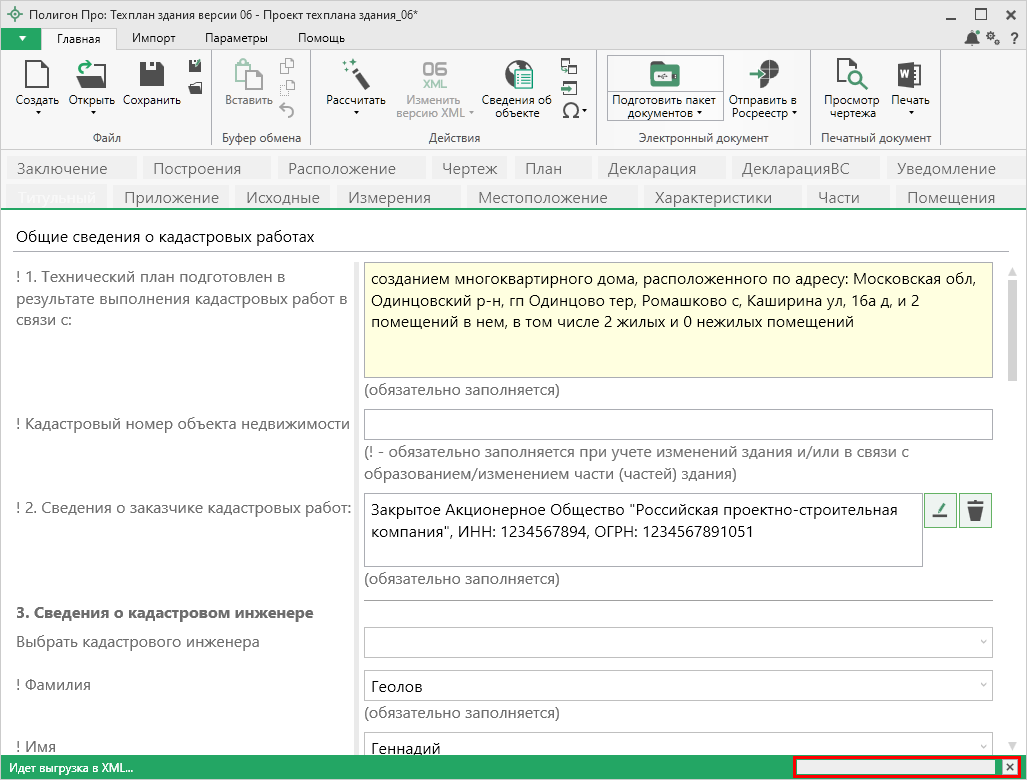Click the help question mark icon
Viewport: 1027px width, 780px height.
pos(1014,38)
